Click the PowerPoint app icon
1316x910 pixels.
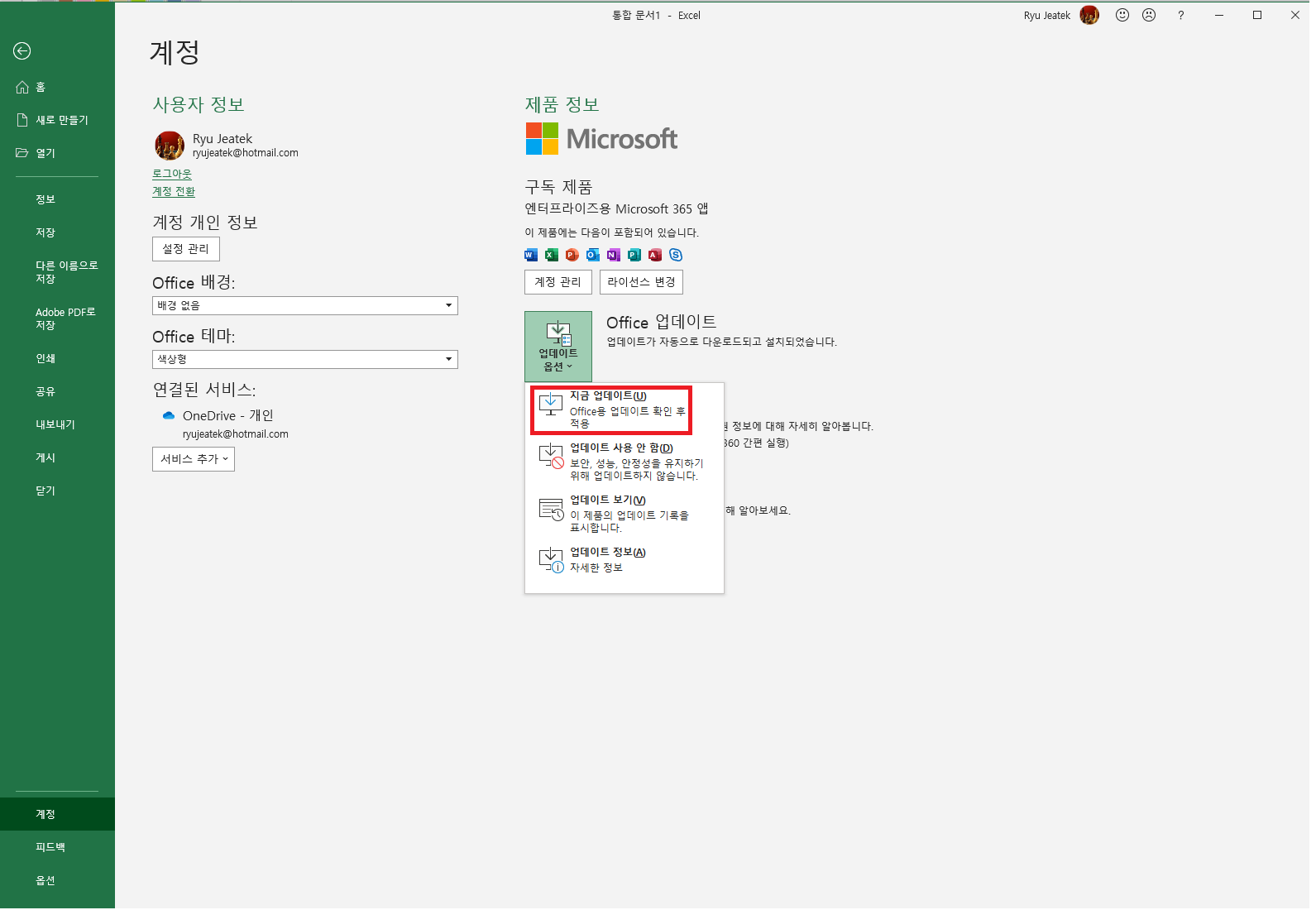tap(572, 255)
